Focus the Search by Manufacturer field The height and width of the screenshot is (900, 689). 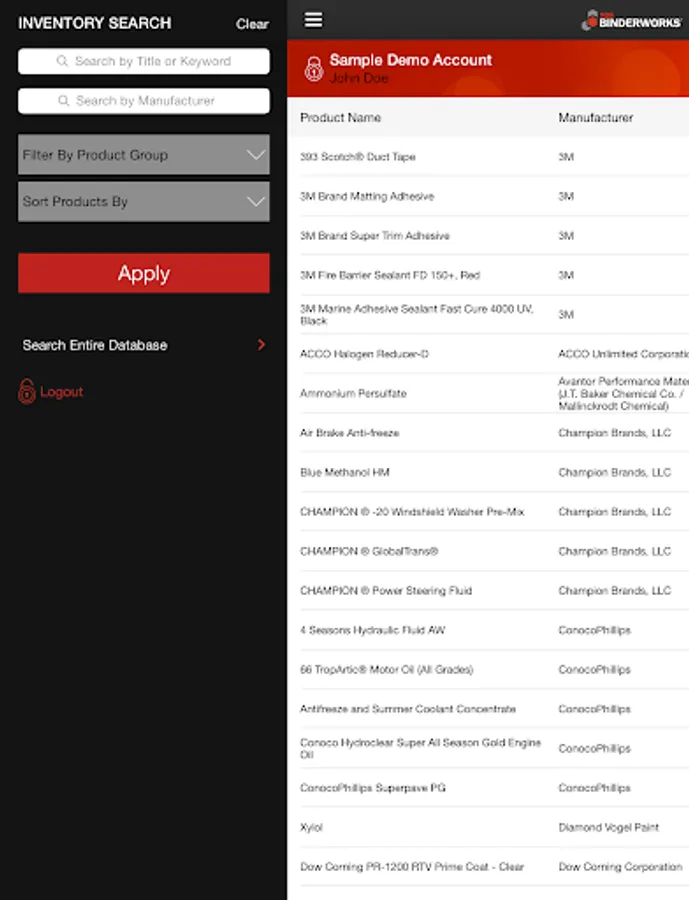click(x=144, y=100)
